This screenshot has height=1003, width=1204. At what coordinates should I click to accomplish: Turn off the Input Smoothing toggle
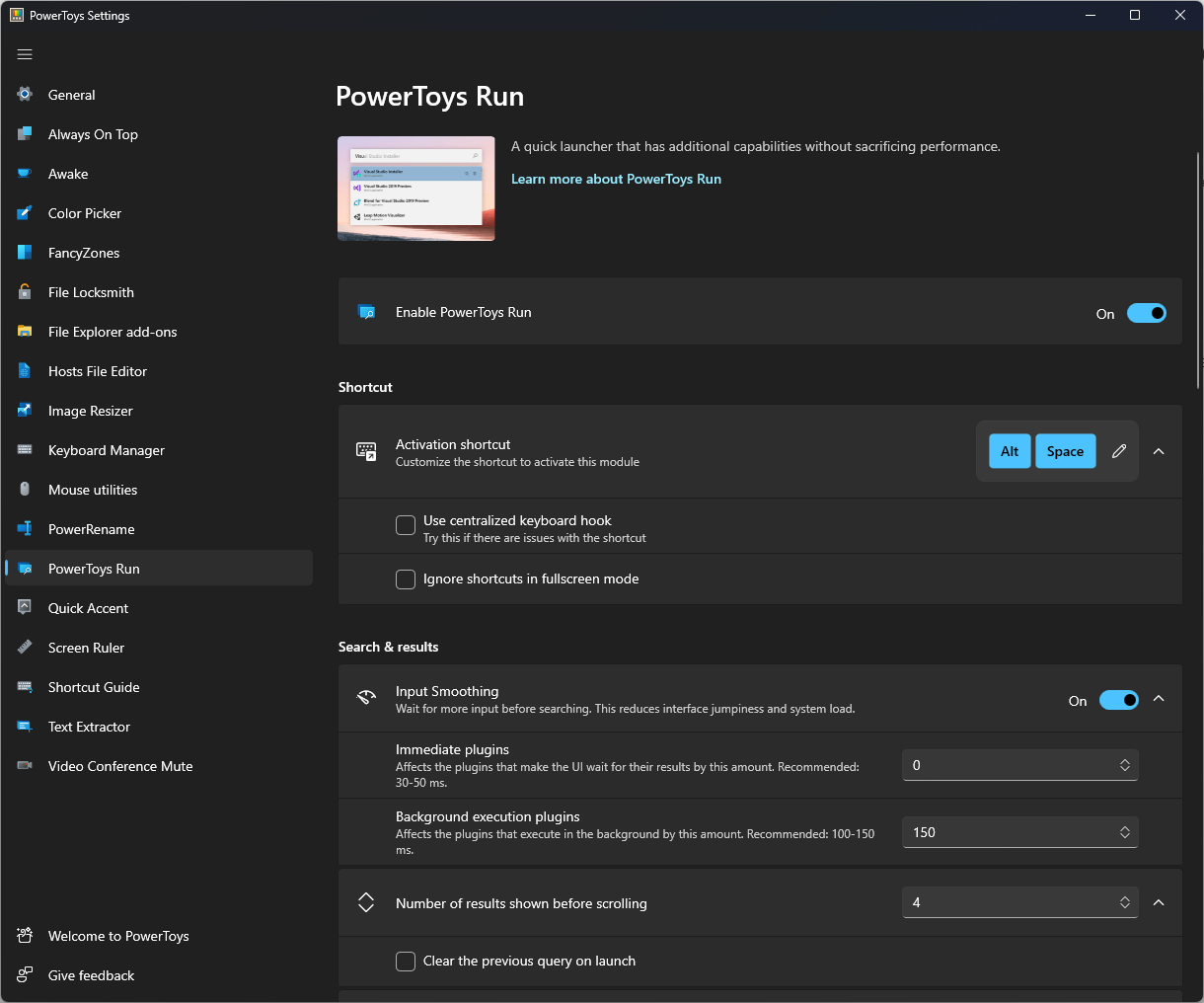point(1118,700)
